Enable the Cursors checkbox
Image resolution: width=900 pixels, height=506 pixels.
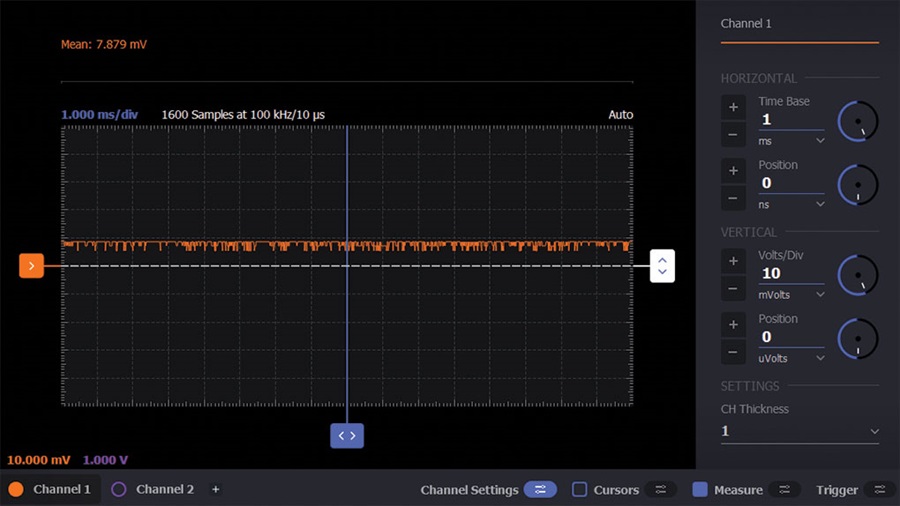coord(580,489)
